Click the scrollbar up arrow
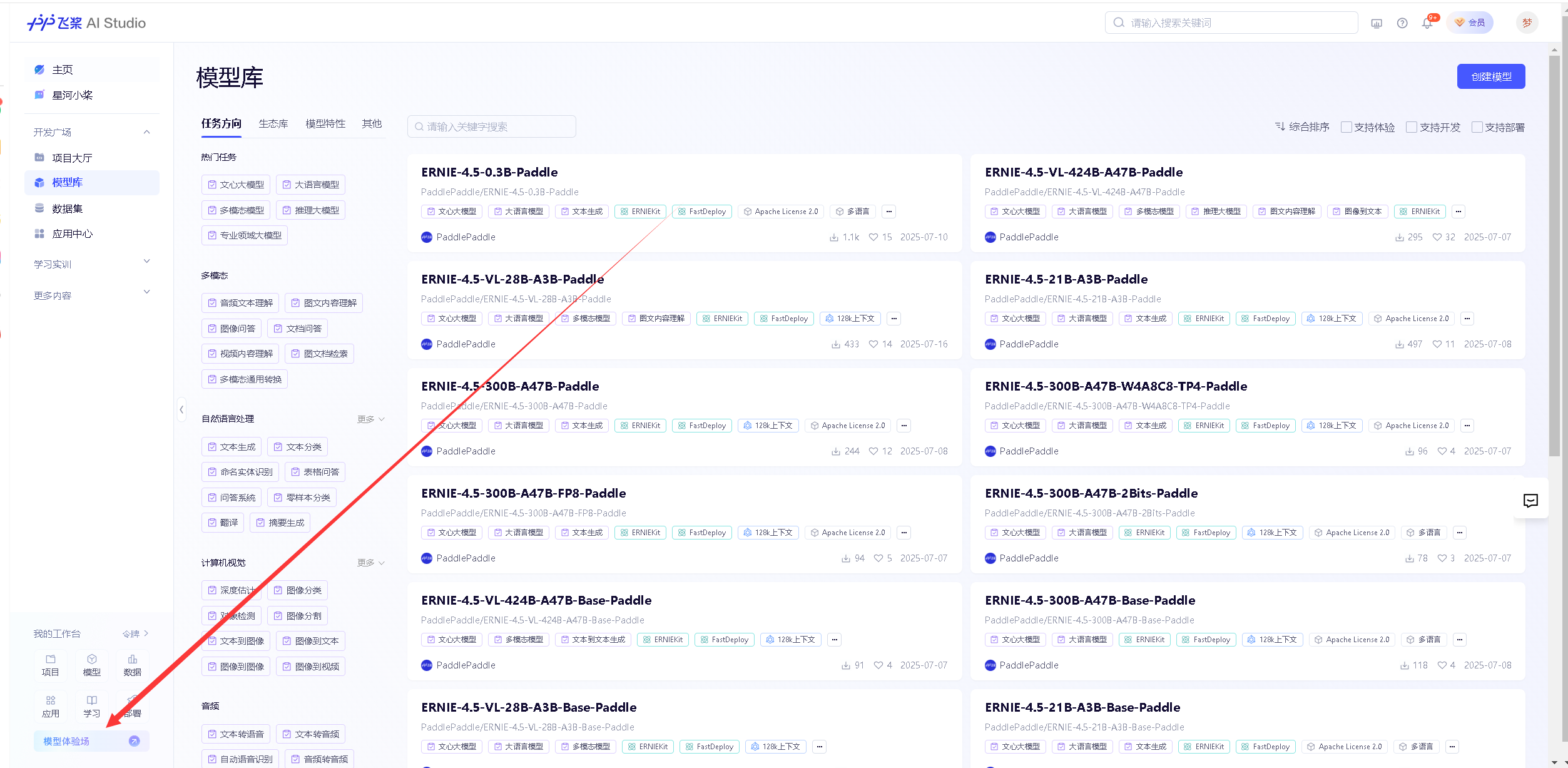The width and height of the screenshot is (1568, 768). [1554, 49]
